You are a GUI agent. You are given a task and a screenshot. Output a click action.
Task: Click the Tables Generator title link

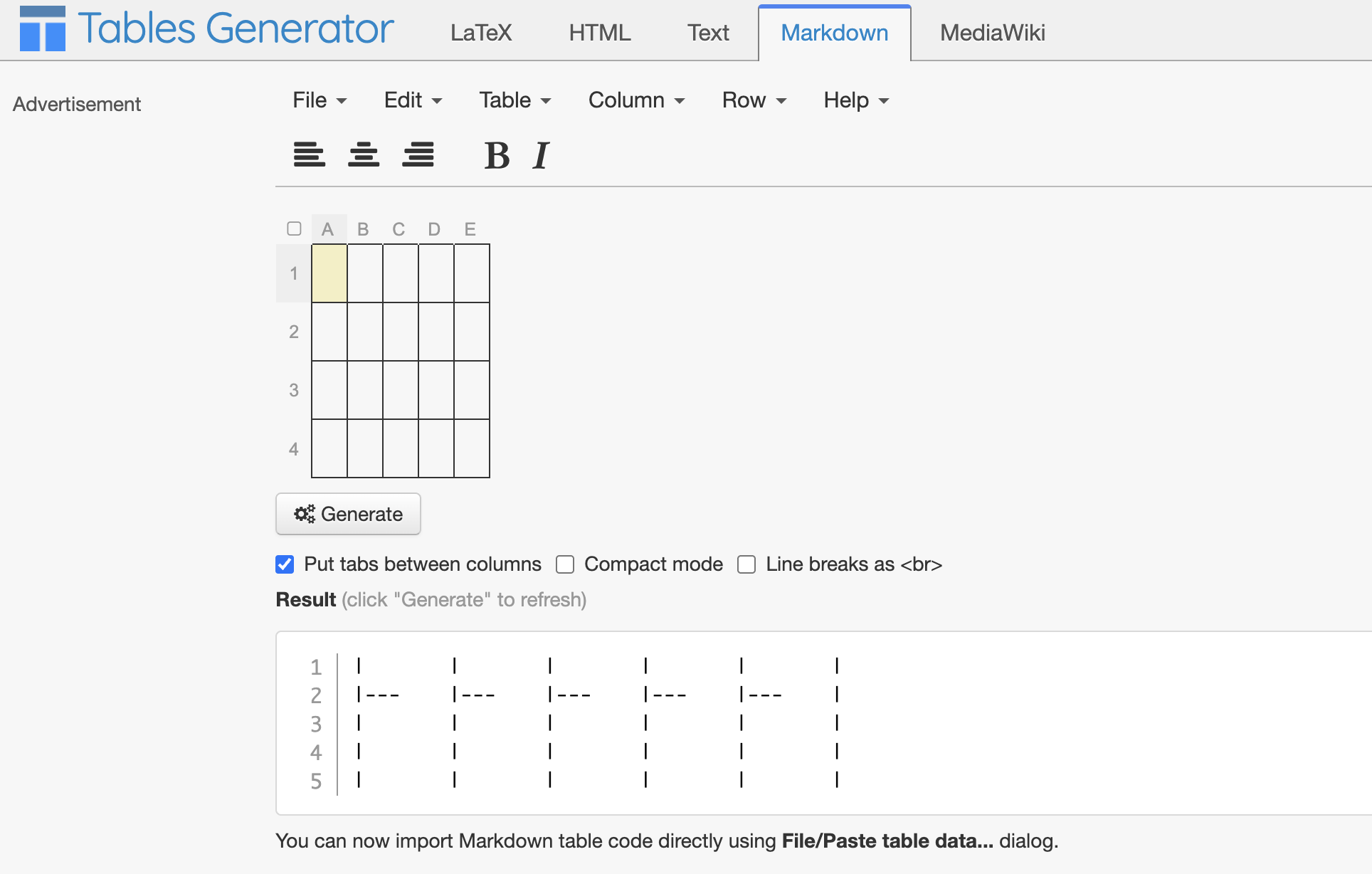point(236,28)
